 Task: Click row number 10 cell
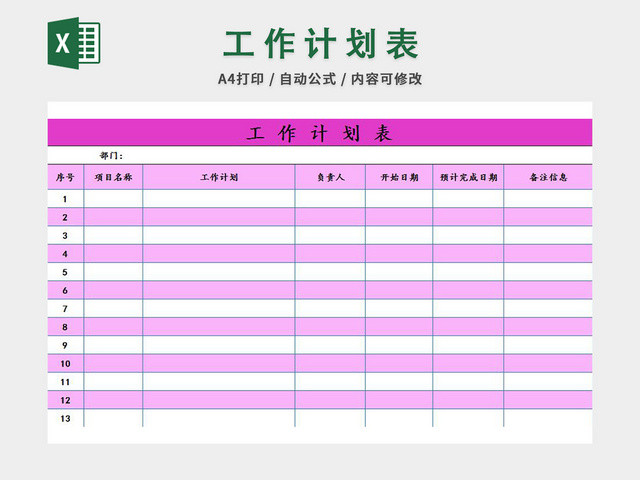(x=66, y=364)
